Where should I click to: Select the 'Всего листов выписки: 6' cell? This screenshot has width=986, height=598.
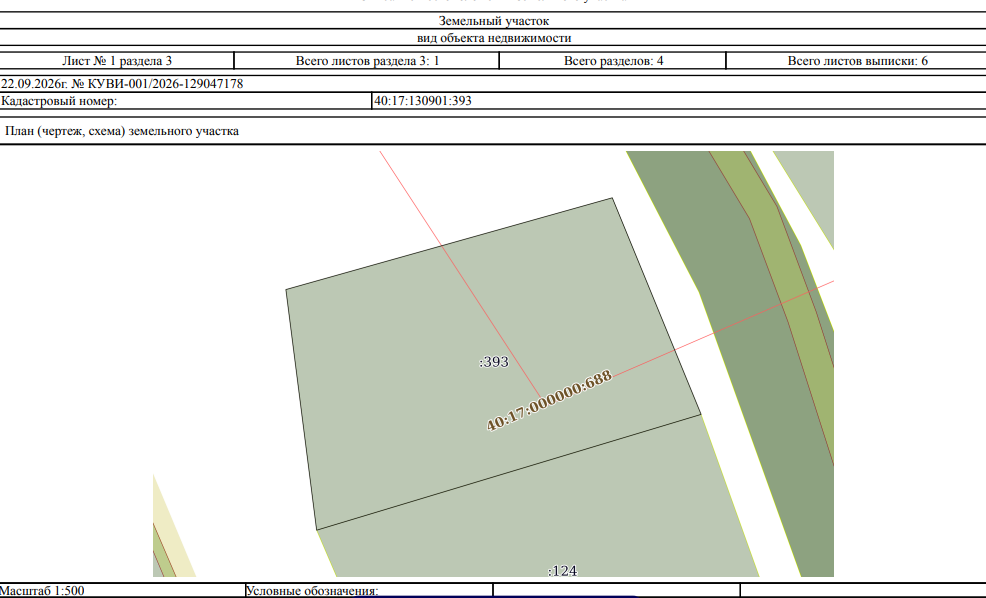[857, 61]
